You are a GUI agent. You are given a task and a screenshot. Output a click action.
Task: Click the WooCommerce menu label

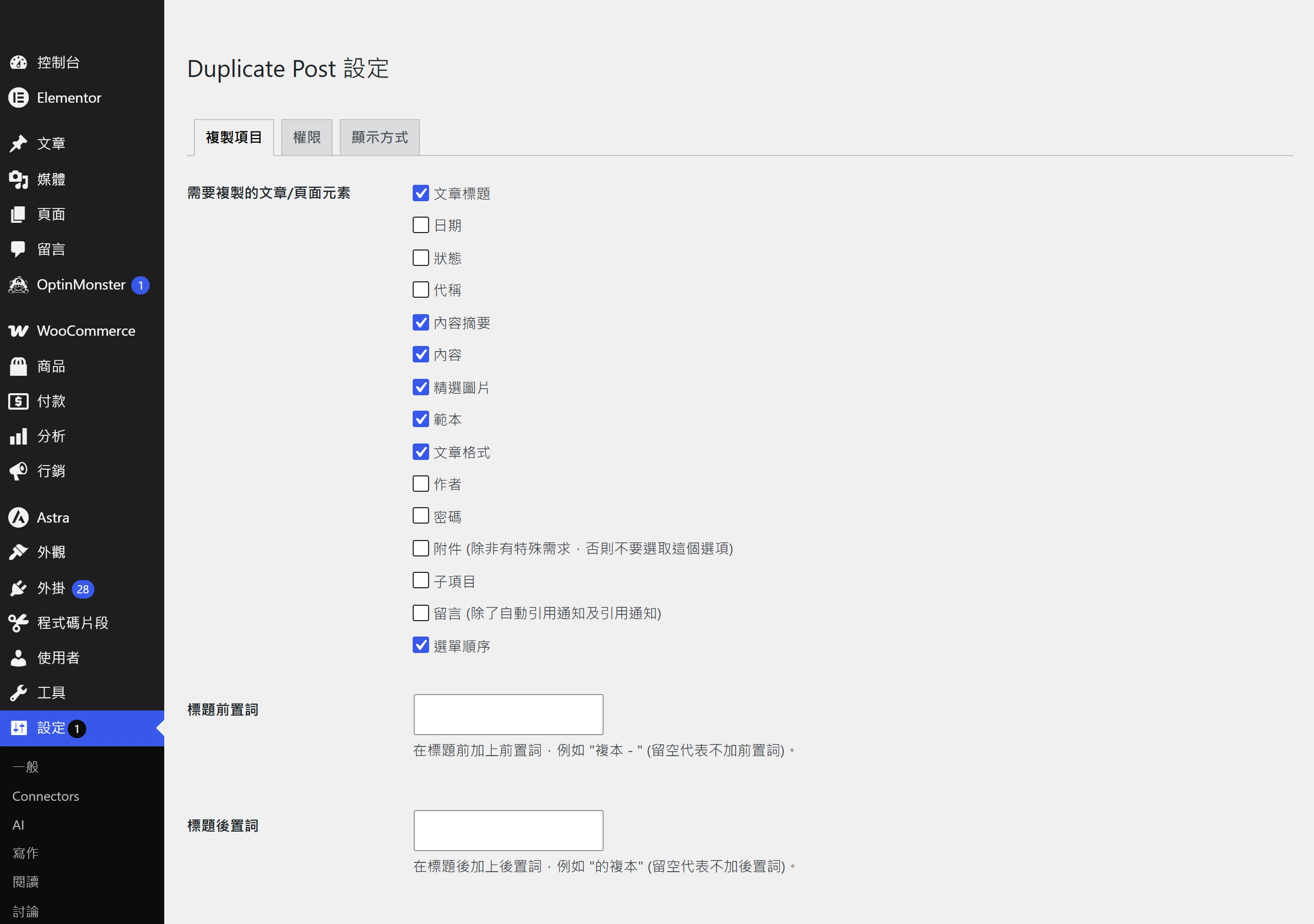[x=86, y=331]
